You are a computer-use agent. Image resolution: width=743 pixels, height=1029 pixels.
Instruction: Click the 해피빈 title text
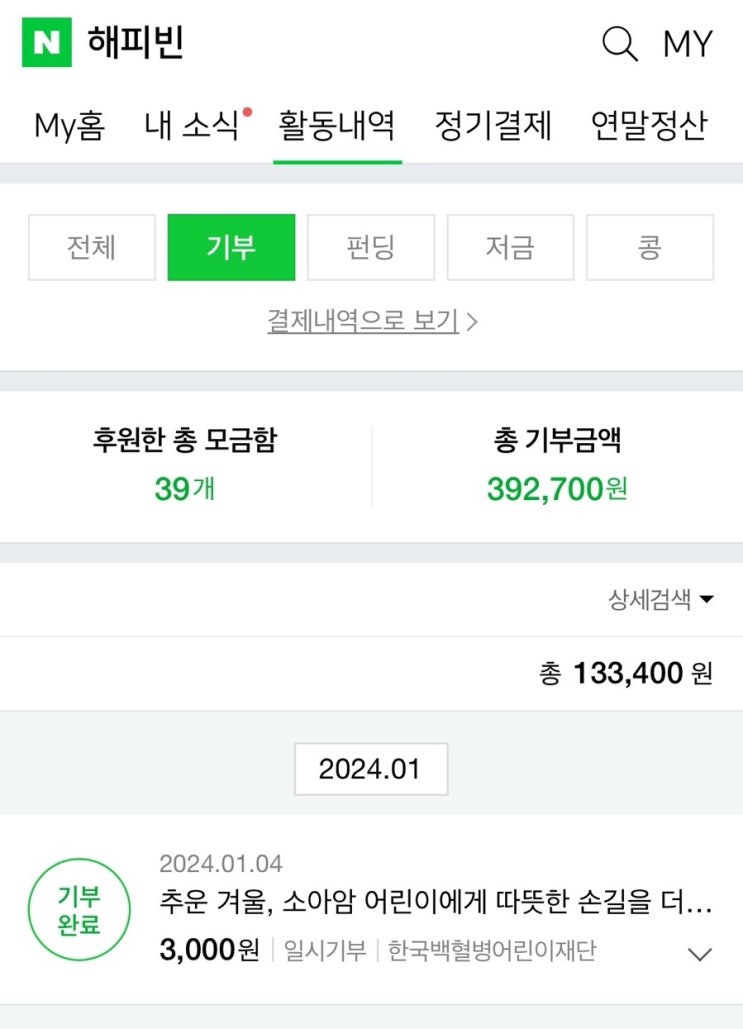[136, 43]
